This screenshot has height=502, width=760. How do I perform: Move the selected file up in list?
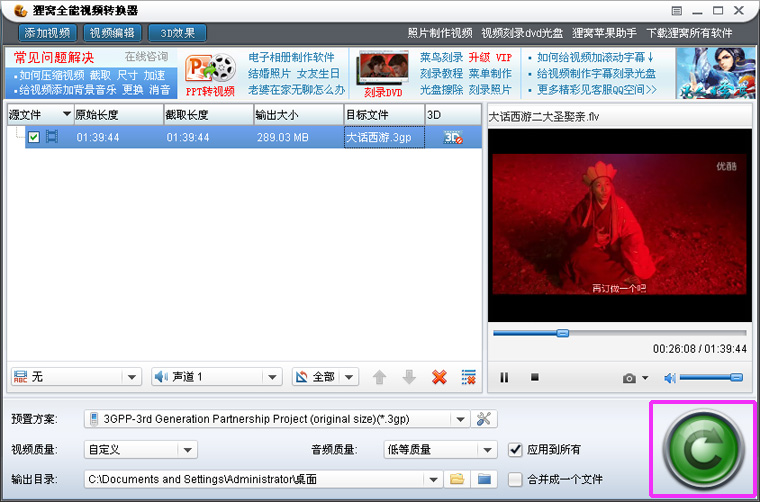click(x=379, y=377)
